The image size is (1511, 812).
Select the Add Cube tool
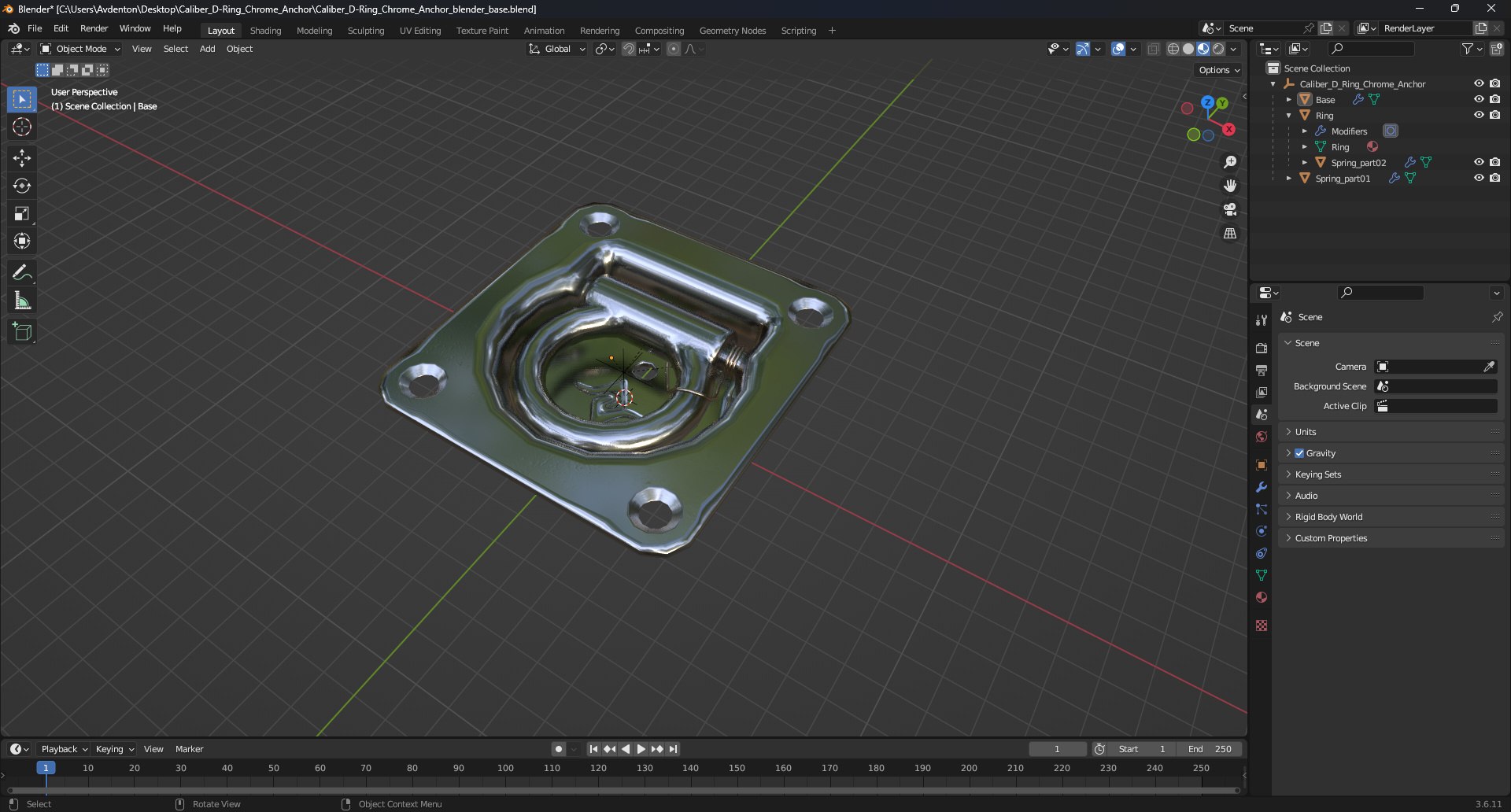pos(22,332)
